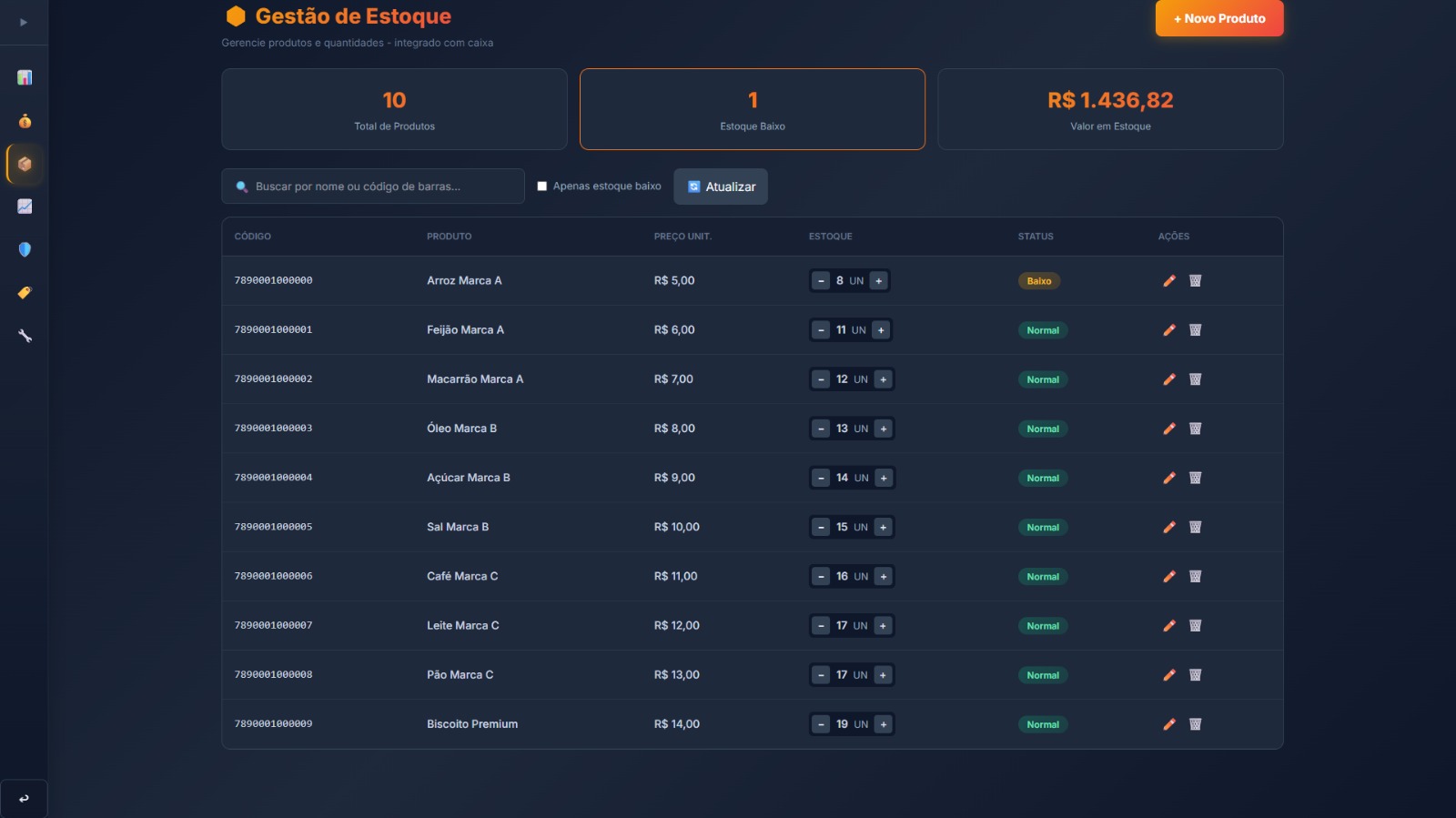Delete Sal Marca B with trash icon

coord(1196,527)
